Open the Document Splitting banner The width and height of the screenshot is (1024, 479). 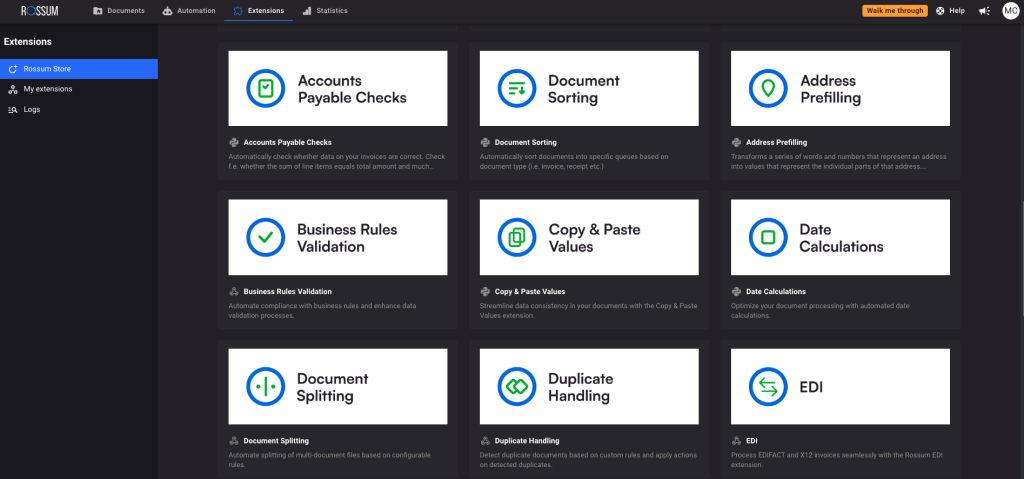[338, 386]
